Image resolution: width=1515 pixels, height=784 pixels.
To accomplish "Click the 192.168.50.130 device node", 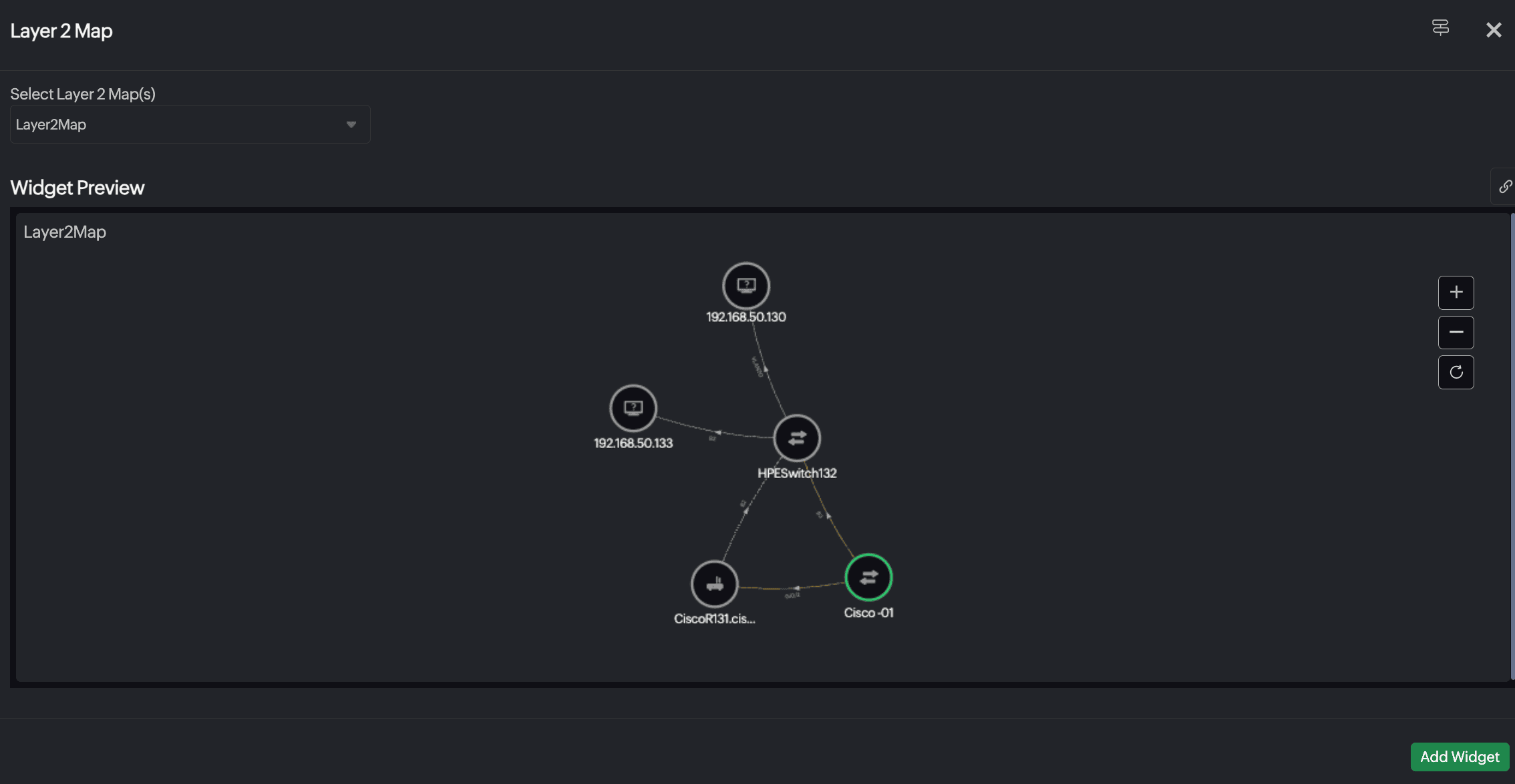I will click(746, 286).
